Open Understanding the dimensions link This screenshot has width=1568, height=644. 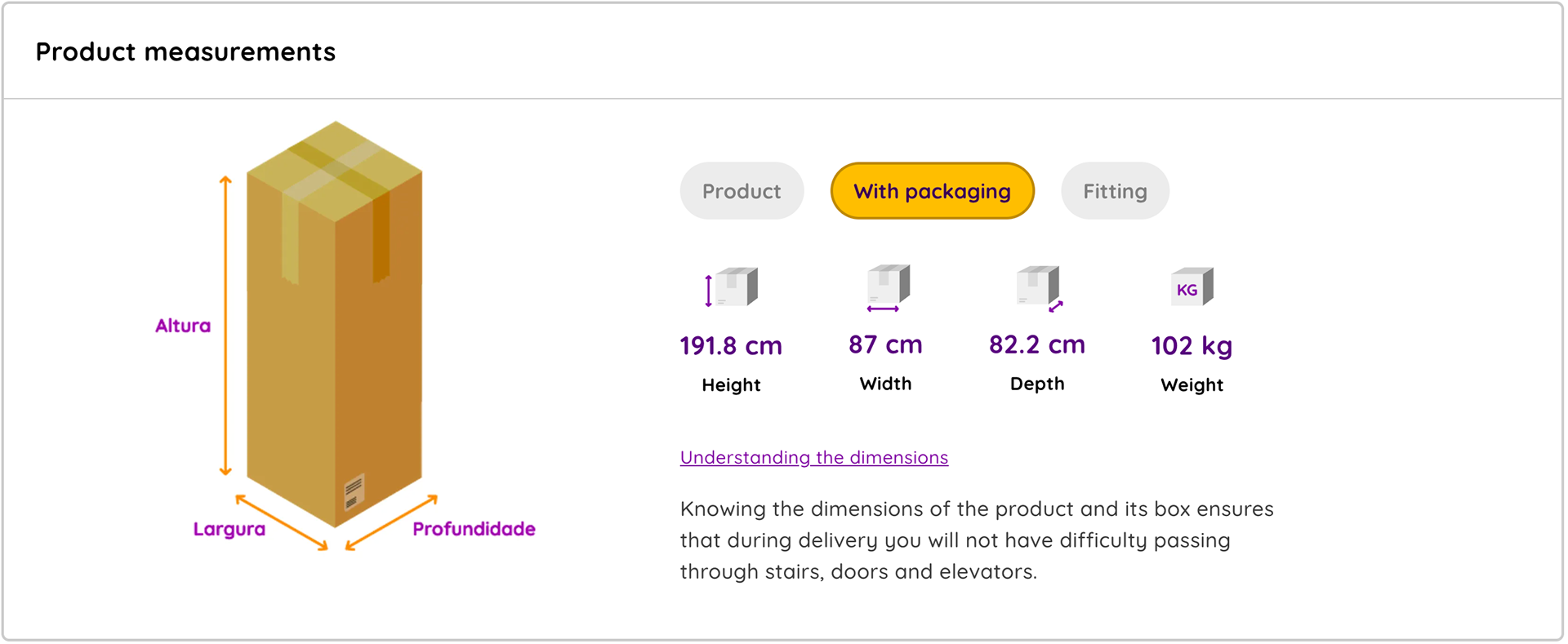(x=814, y=458)
